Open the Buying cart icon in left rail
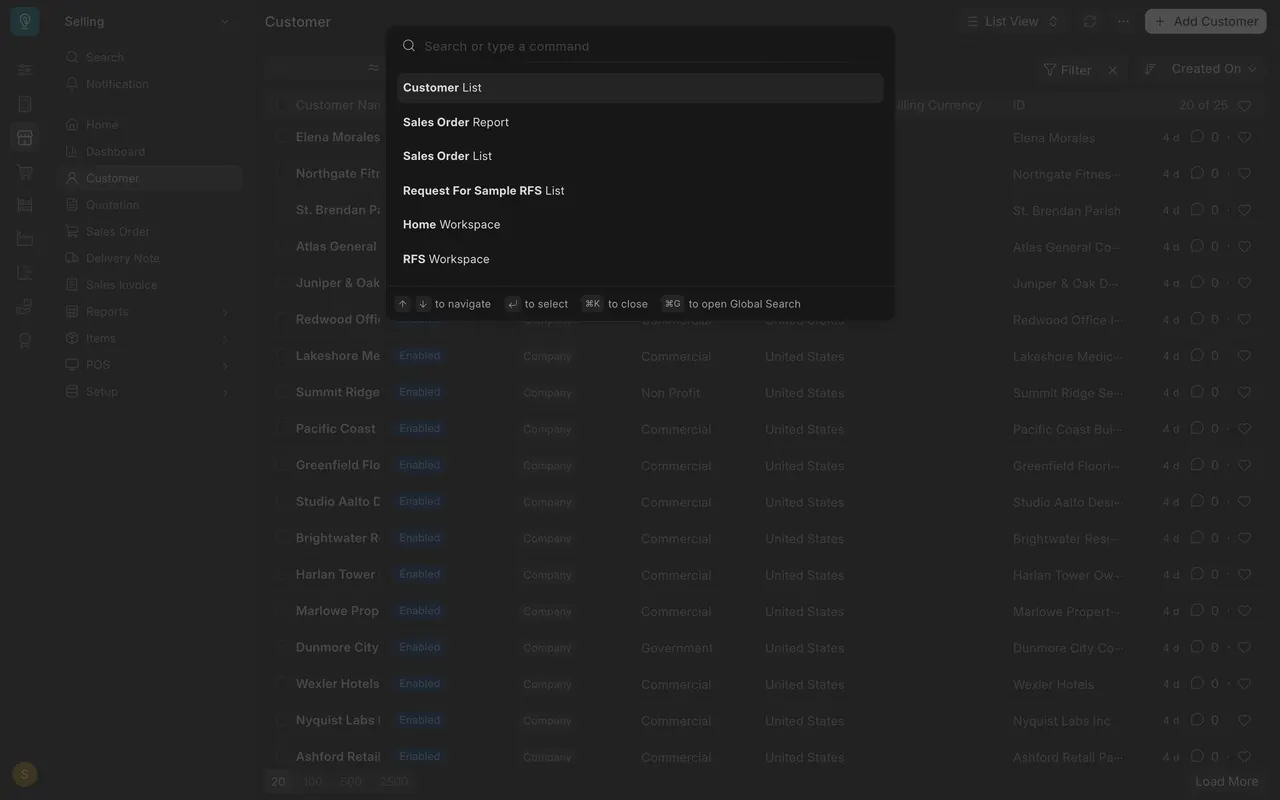The image size is (1280, 800). pos(25,172)
